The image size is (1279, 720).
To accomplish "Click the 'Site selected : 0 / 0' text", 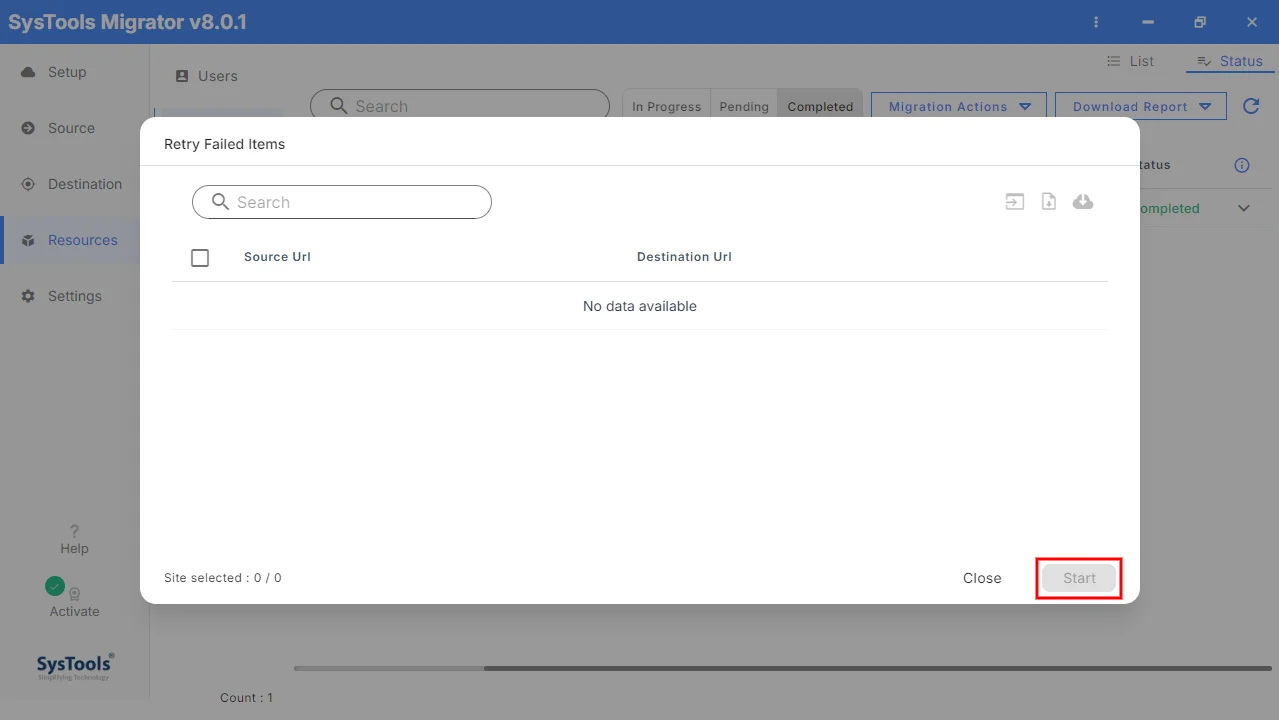I will [x=223, y=578].
